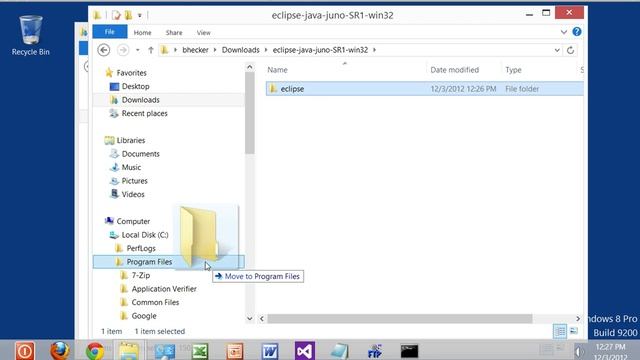Click Downloads in the address path
This screenshot has width=640, height=360.
[240, 50]
